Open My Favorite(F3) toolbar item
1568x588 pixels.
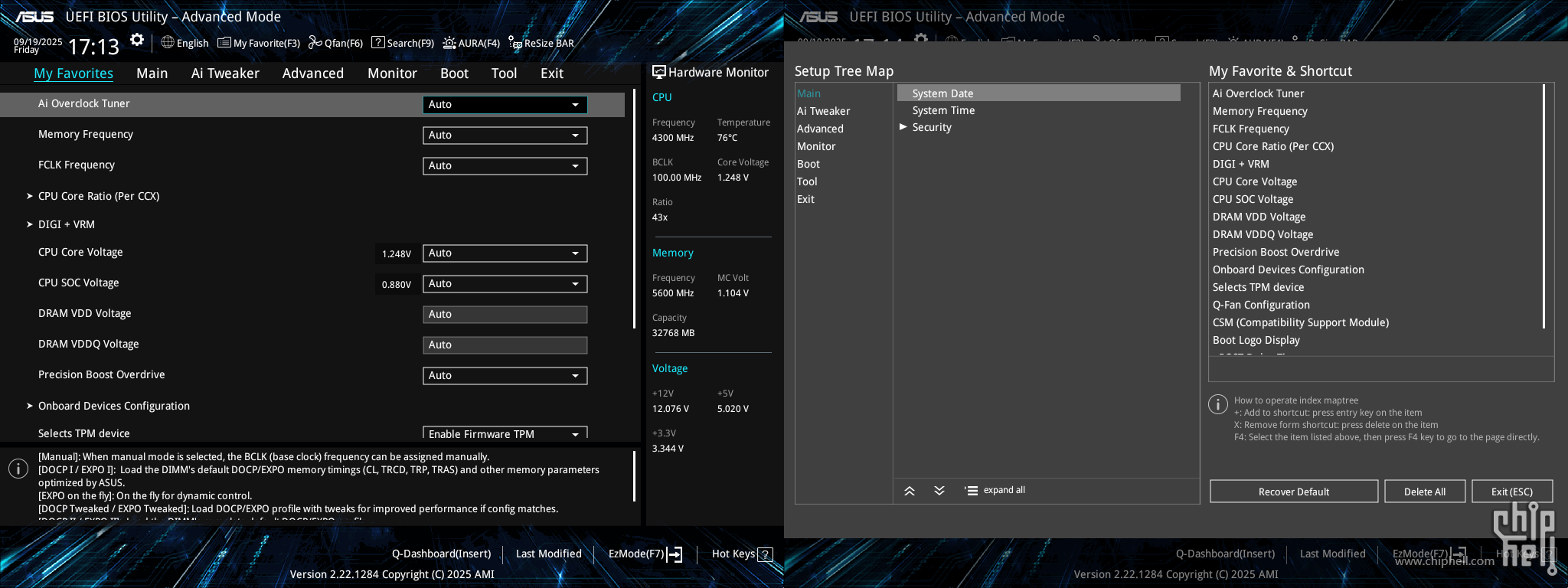[259, 43]
